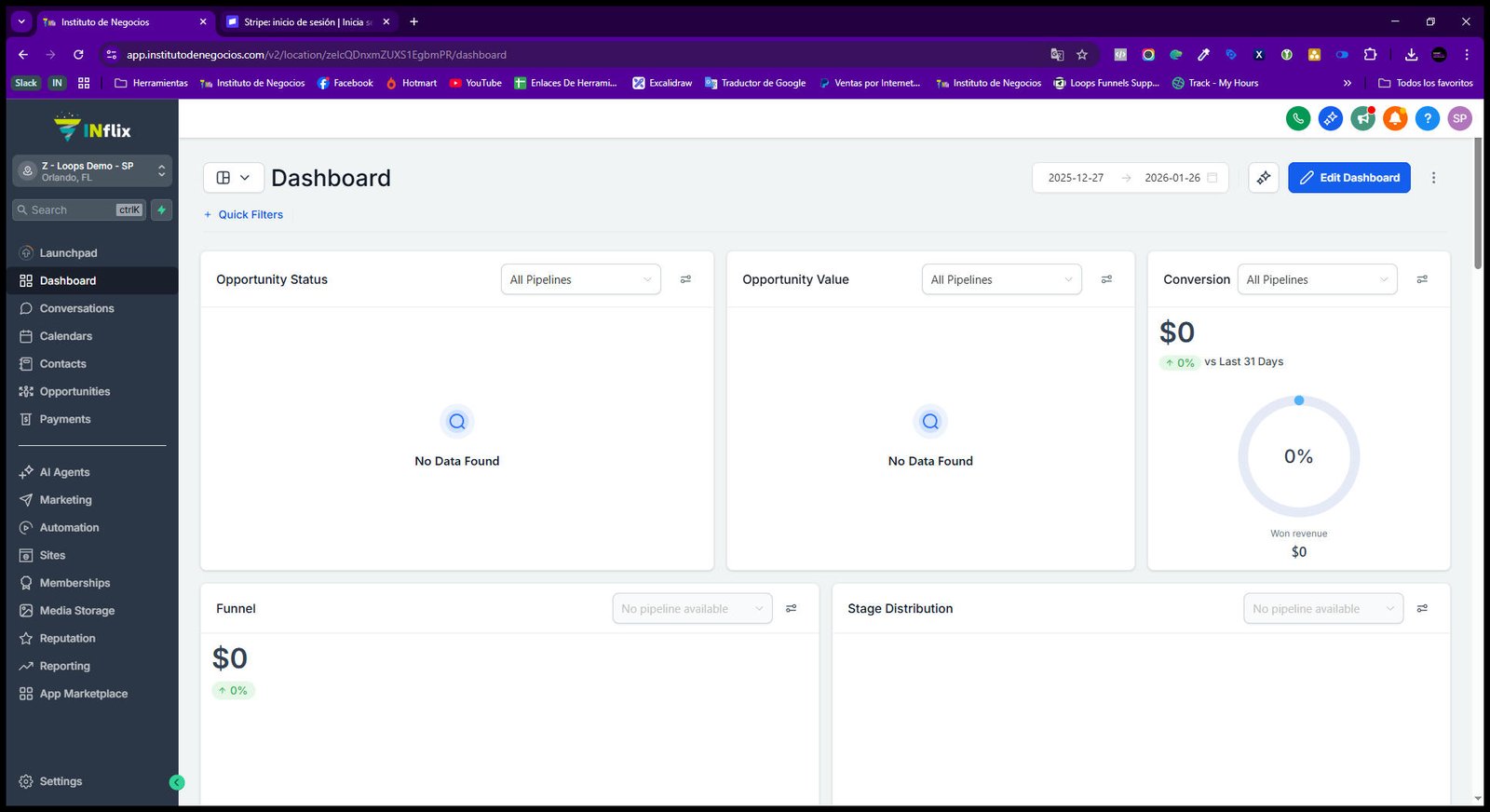Click the Edit Dashboard button
This screenshot has width=1490, height=812.
[1349, 178]
